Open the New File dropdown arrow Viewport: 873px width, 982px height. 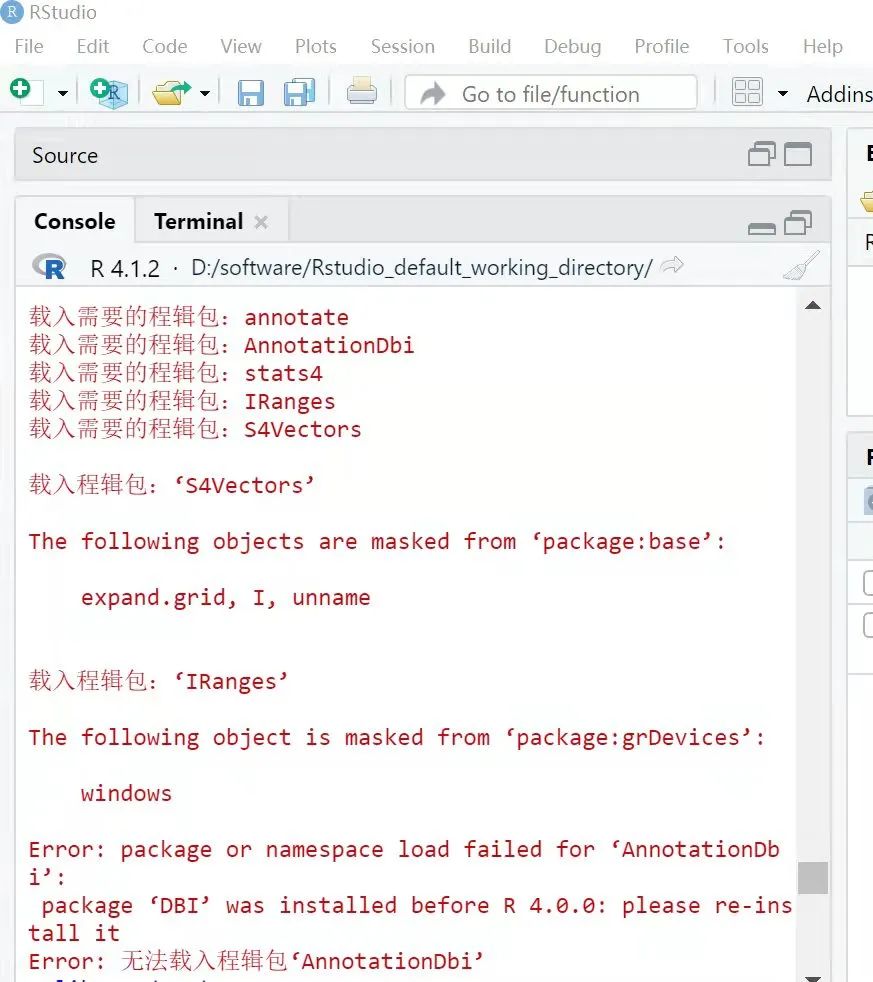click(63, 93)
